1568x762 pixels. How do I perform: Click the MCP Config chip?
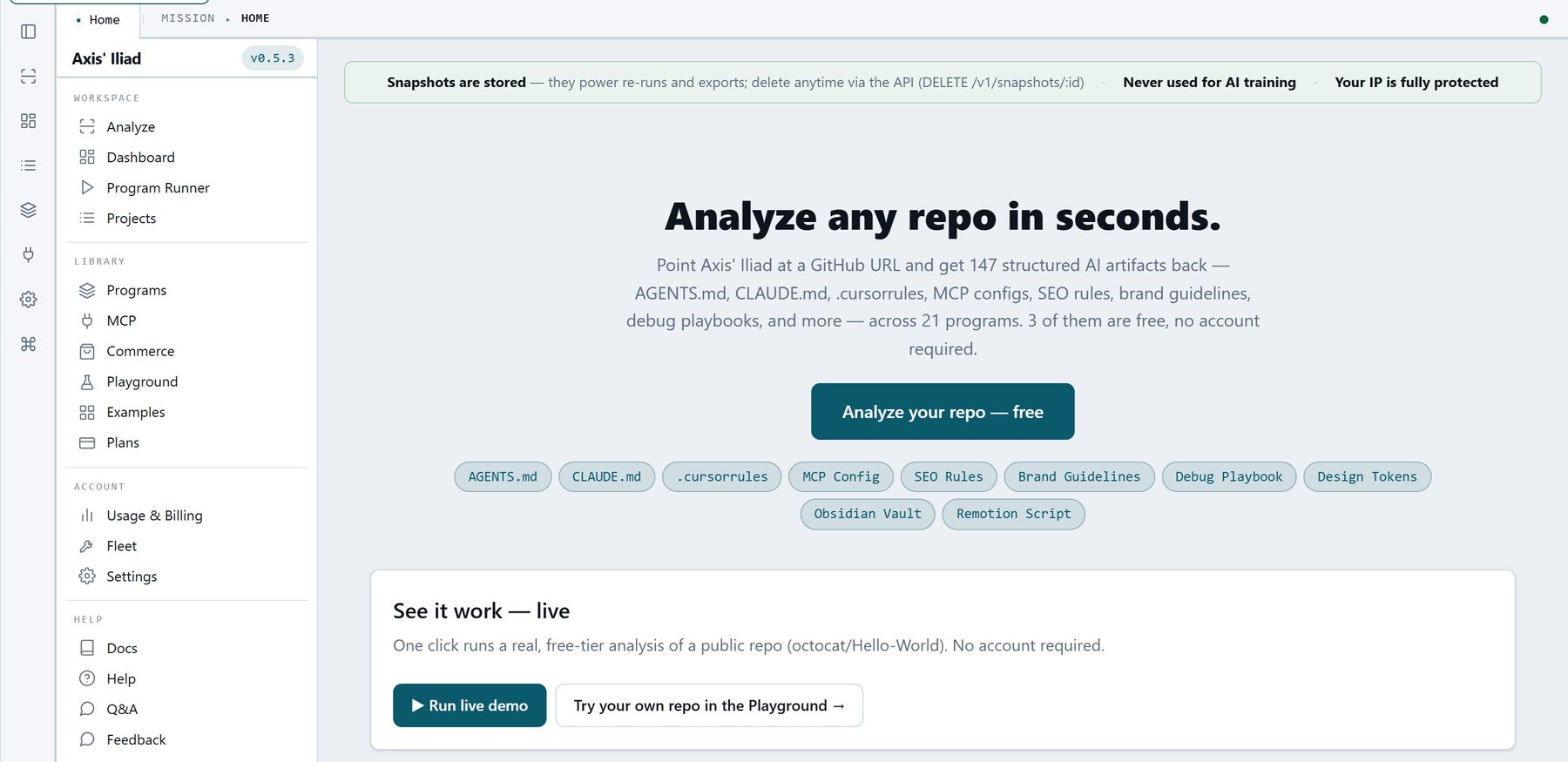click(841, 476)
